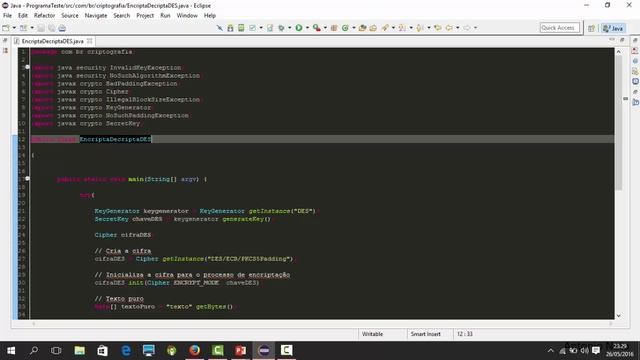Open the File menu
640x360 pixels.
point(7,16)
